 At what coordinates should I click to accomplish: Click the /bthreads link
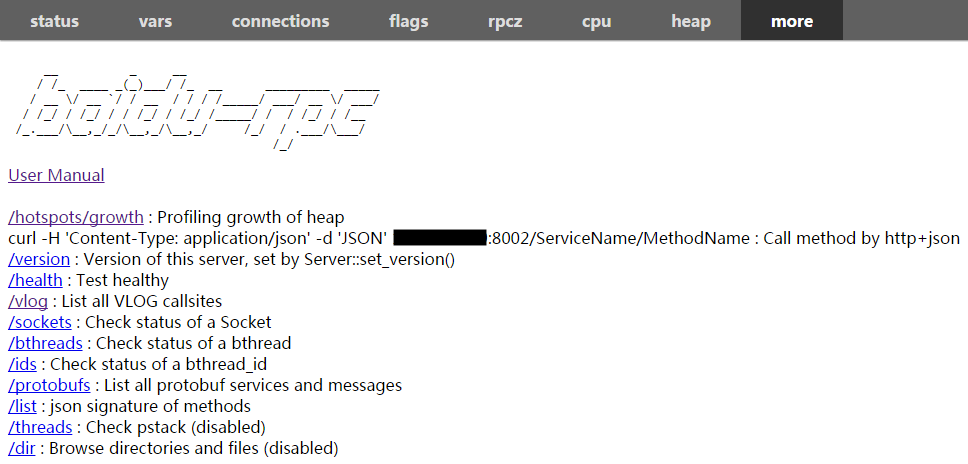[47, 344]
